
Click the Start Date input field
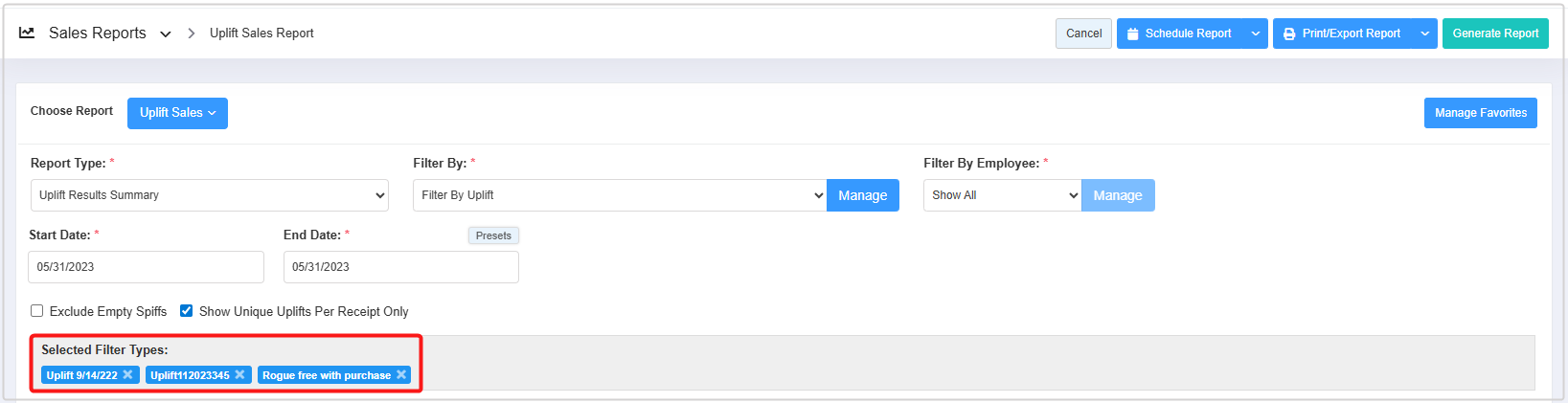coord(146,267)
